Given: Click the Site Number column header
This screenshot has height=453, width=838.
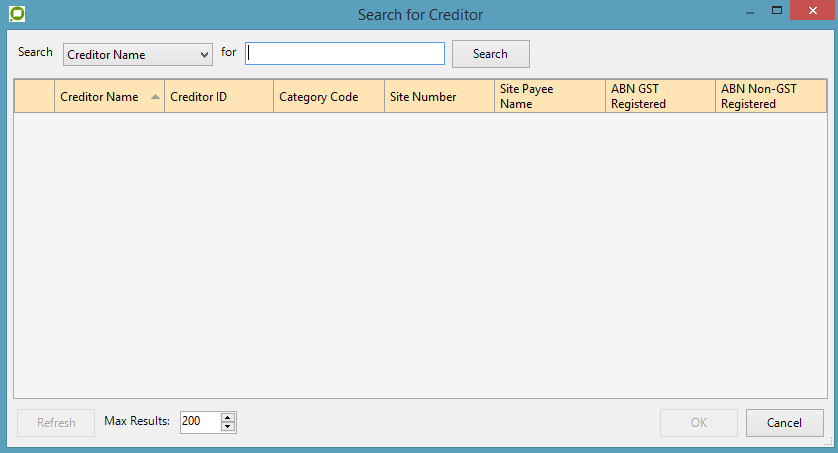Looking at the screenshot, I should 438,97.
